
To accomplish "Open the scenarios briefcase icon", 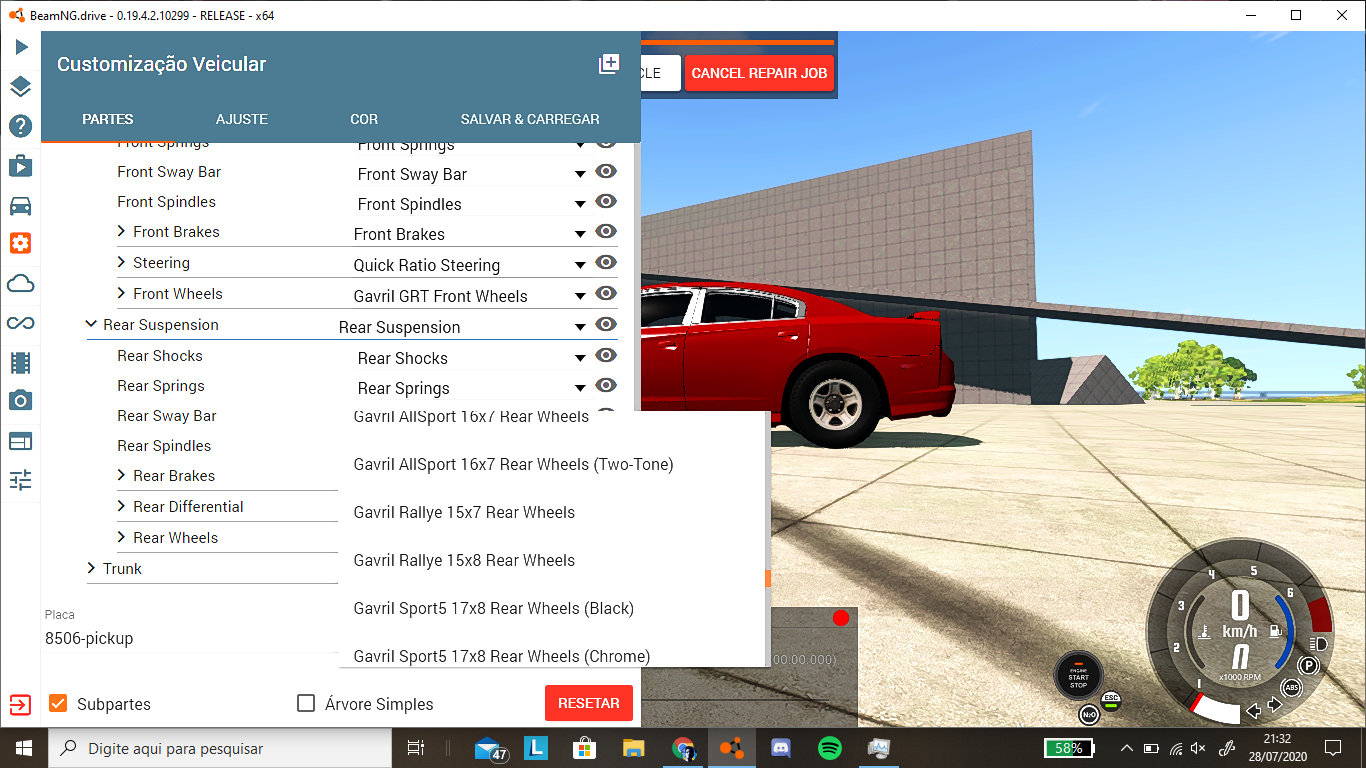I will (x=21, y=166).
